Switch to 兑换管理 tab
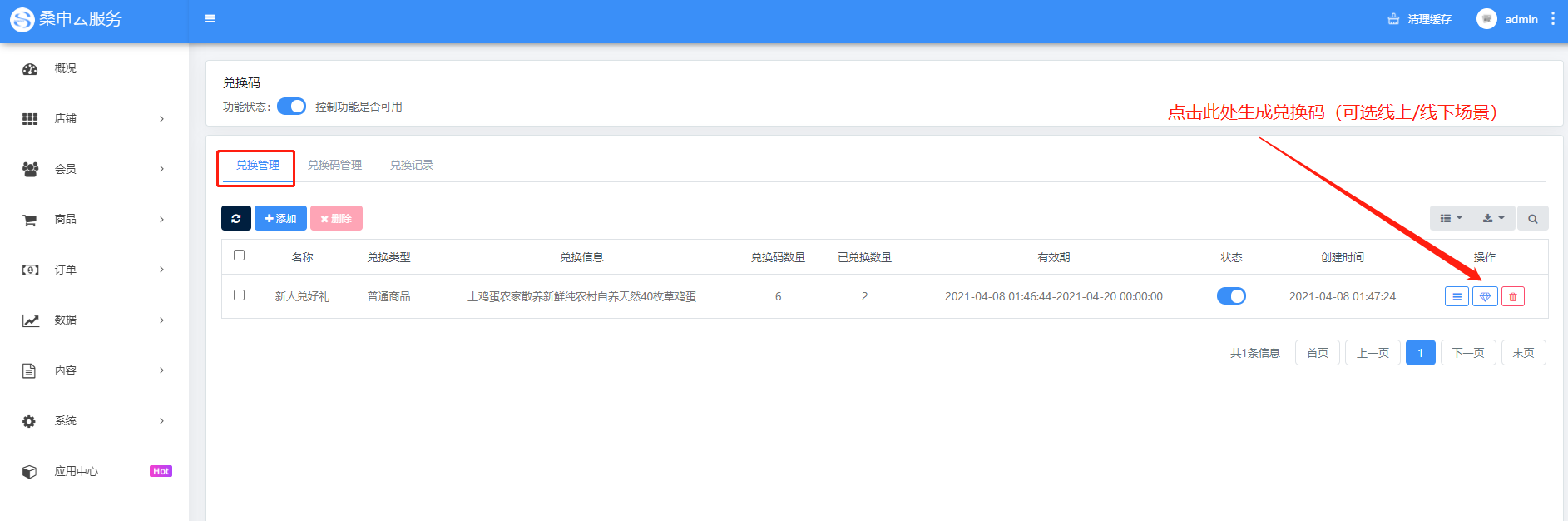The height and width of the screenshot is (521, 1568). [257, 166]
